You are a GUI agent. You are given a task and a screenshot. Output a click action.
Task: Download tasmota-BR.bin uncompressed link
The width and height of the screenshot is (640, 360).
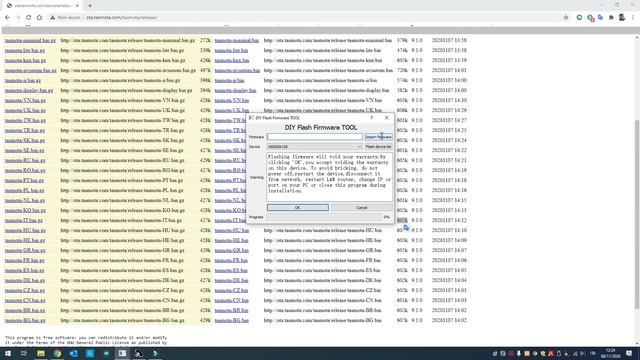[x=231, y=310]
